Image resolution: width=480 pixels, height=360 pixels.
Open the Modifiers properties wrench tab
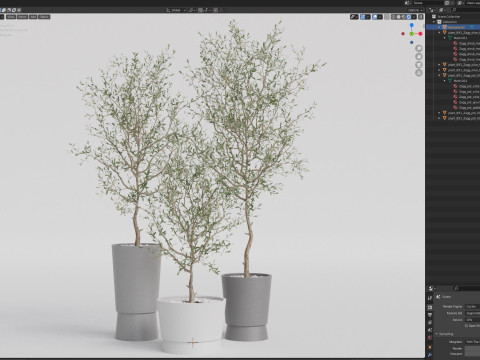[430, 355]
